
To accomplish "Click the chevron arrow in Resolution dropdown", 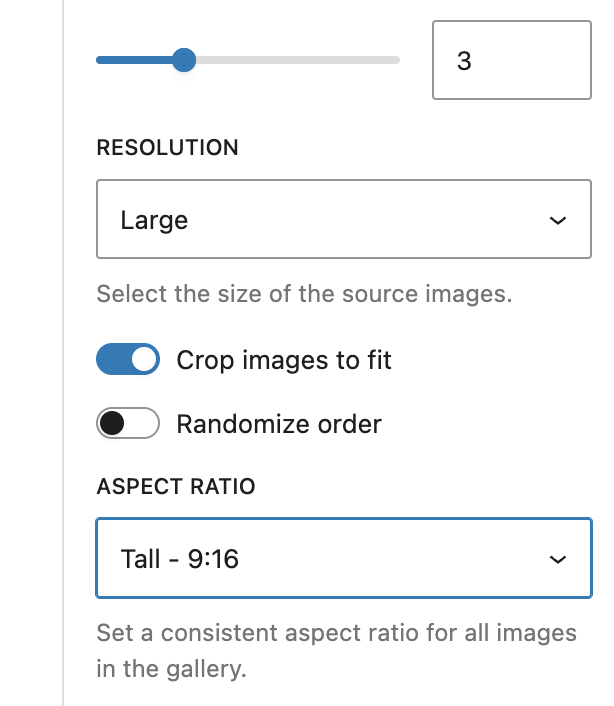I will point(558,221).
